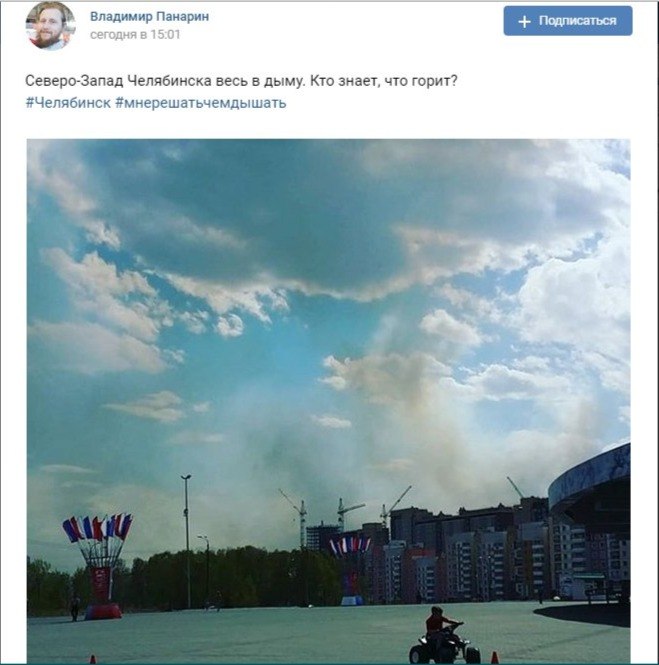Click the ATV rider in the photo
This screenshot has height=665, width=659.
pyautogui.click(x=444, y=637)
